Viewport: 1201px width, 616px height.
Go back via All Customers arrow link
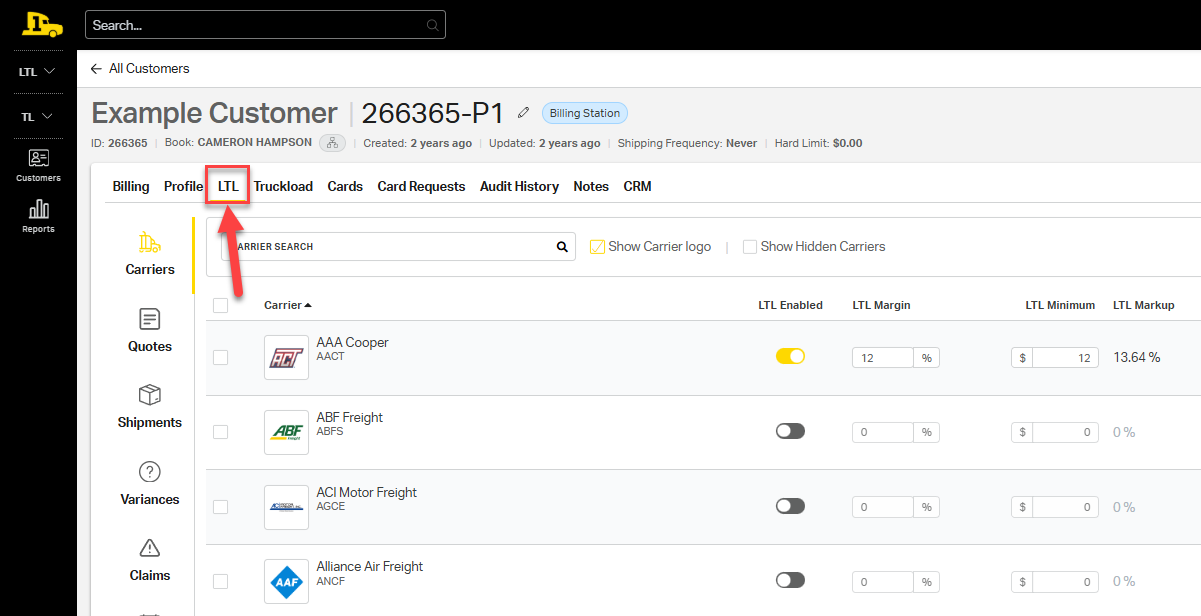139,69
